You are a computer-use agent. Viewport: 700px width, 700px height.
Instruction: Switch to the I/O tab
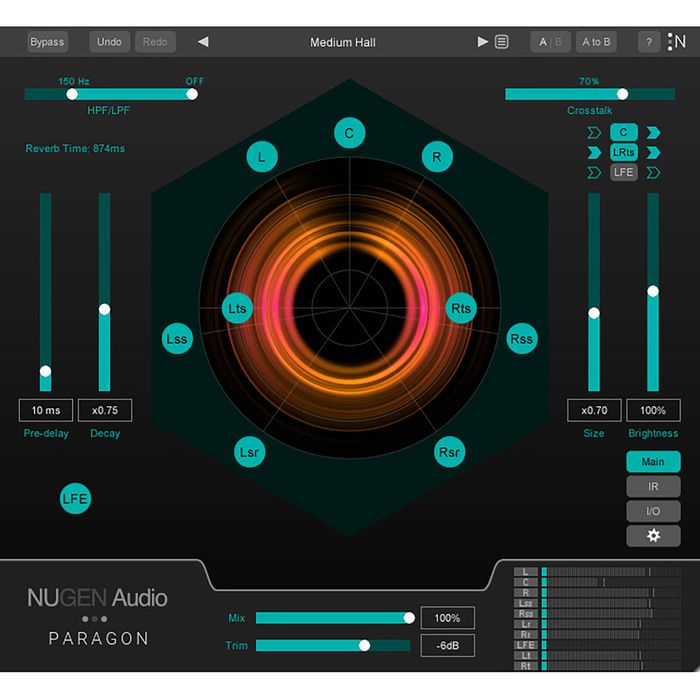point(653,511)
